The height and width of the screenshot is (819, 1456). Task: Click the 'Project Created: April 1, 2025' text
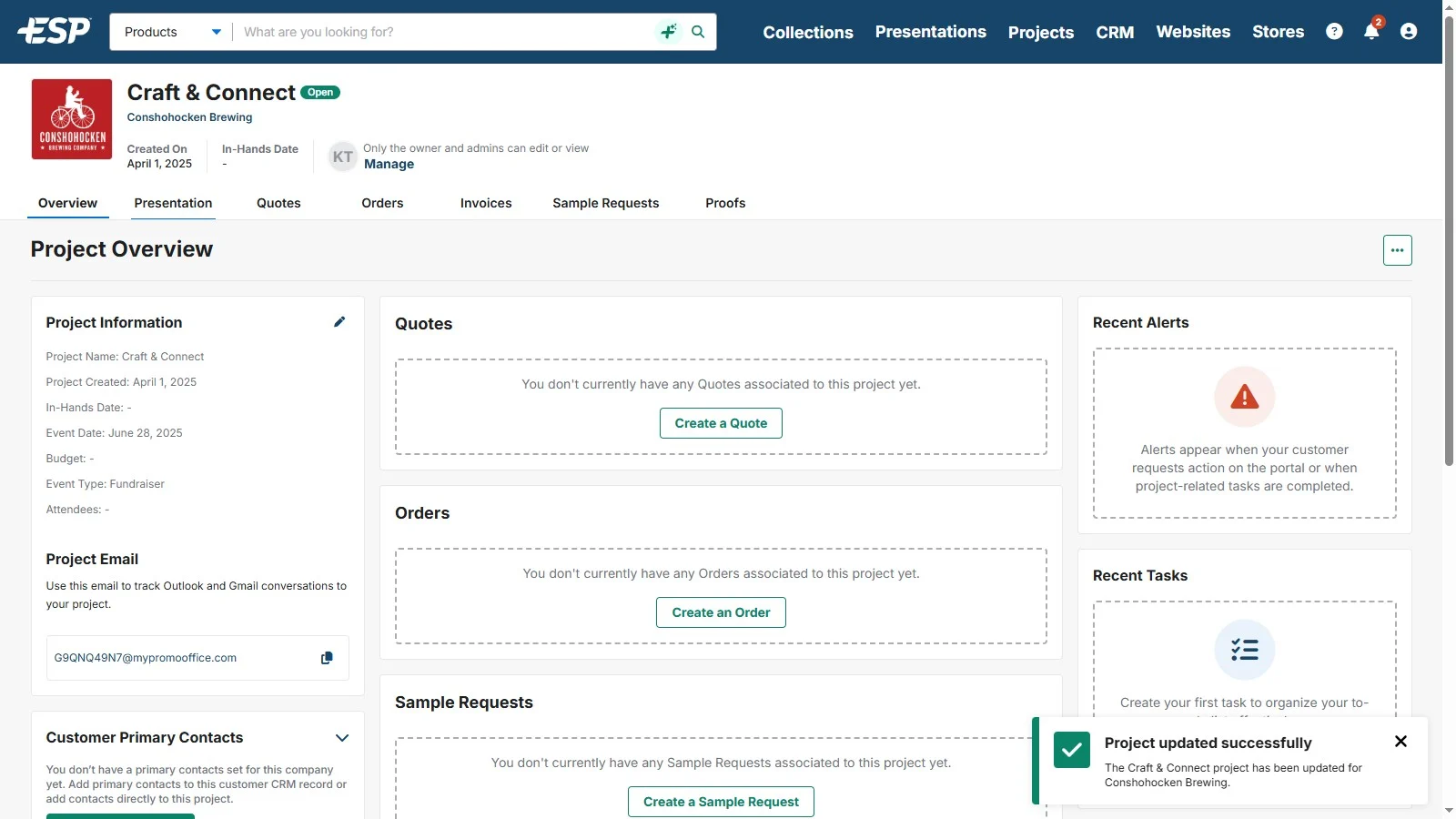click(121, 382)
